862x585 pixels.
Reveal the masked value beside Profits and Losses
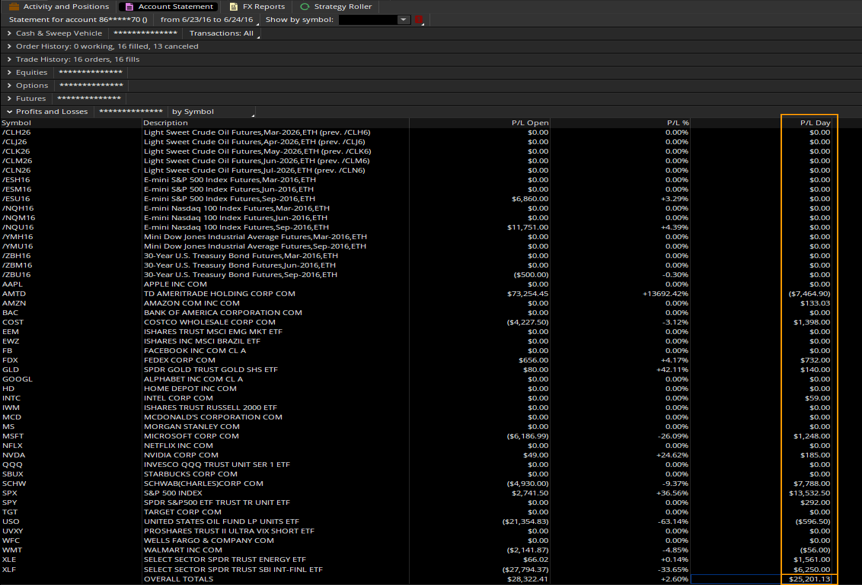(x=131, y=112)
